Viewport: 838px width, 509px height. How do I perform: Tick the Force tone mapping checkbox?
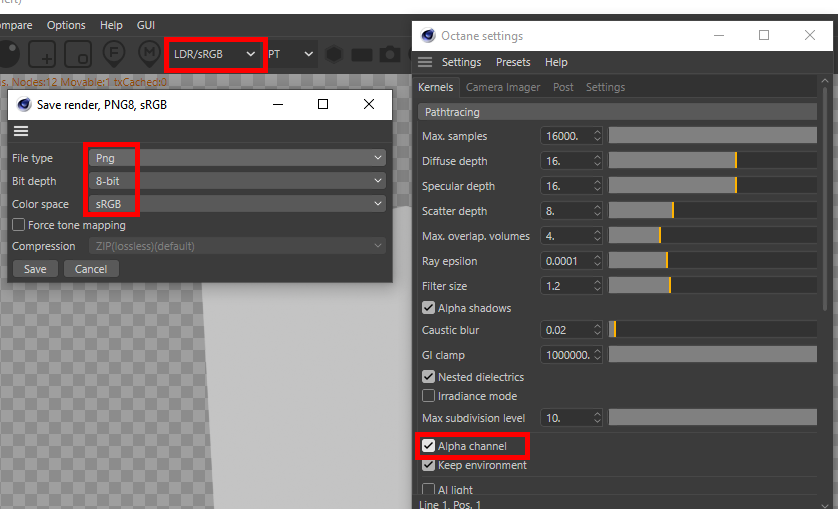click(19, 225)
